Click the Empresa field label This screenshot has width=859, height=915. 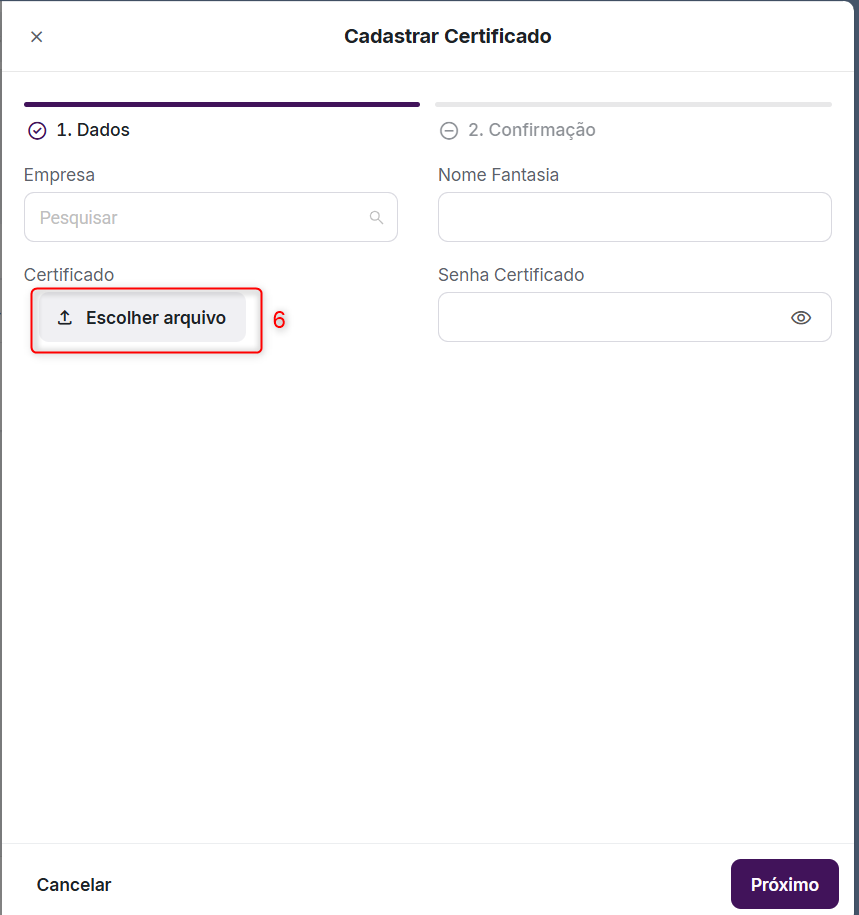(60, 175)
